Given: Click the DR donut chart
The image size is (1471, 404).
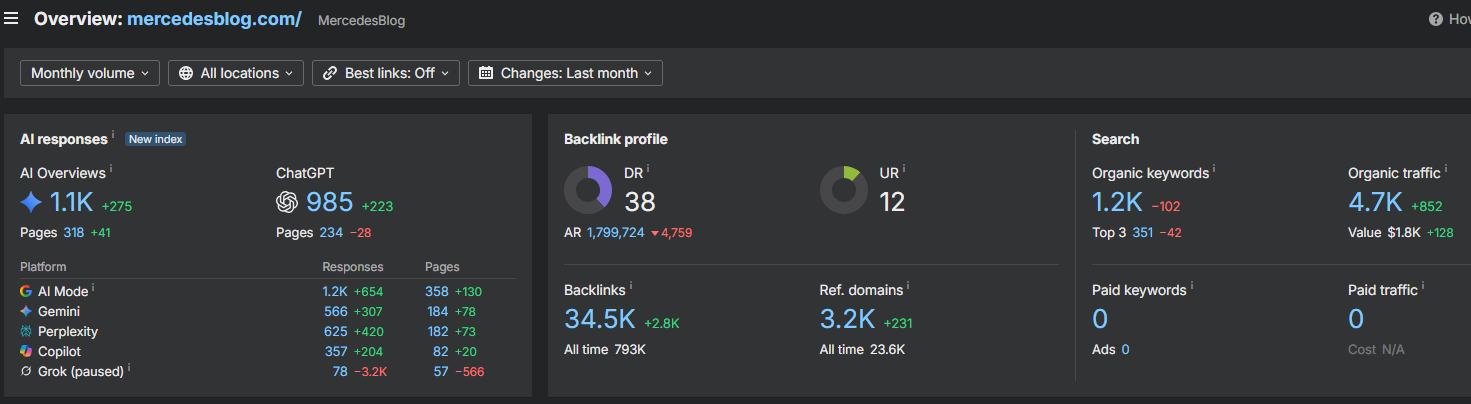Looking at the screenshot, I should pos(588,190).
